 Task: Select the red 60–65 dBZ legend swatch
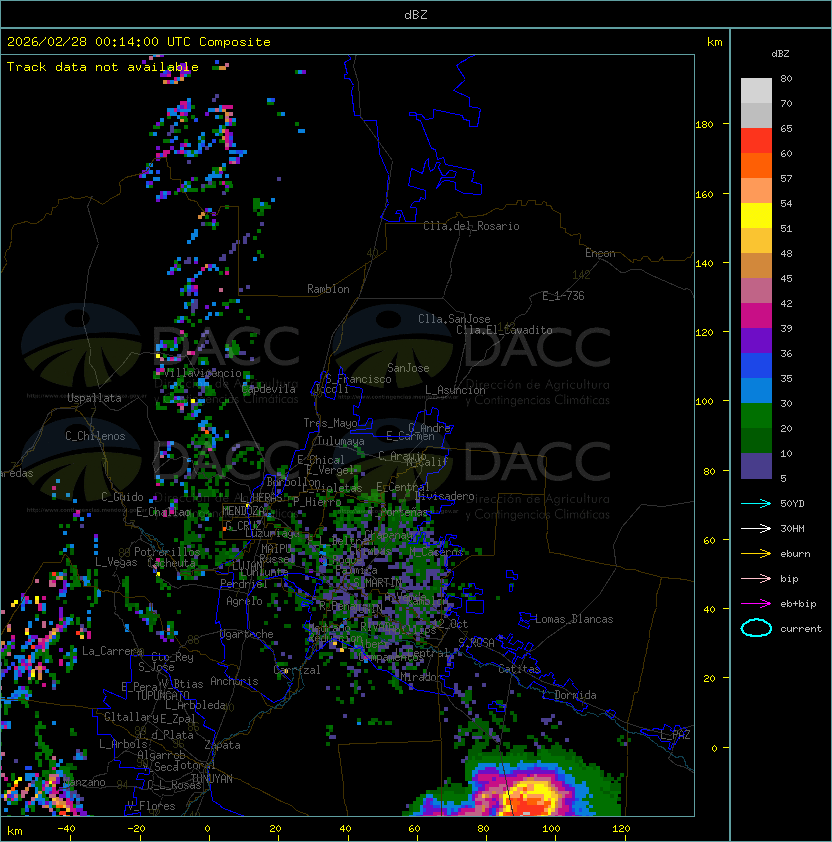(x=756, y=141)
